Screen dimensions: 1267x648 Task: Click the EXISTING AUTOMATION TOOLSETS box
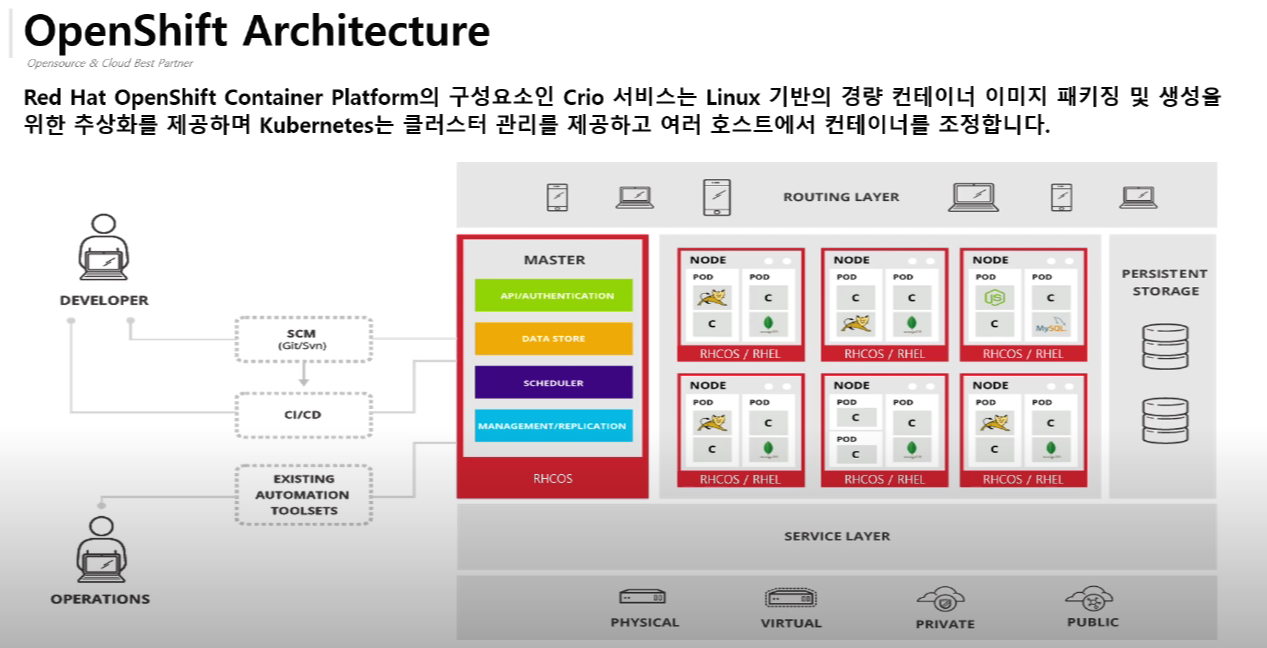tap(303, 494)
